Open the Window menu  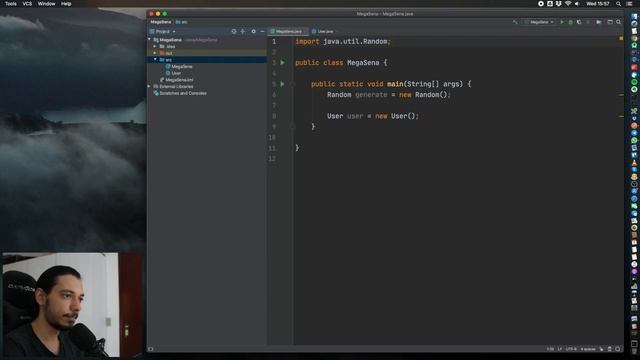click(x=46, y=4)
